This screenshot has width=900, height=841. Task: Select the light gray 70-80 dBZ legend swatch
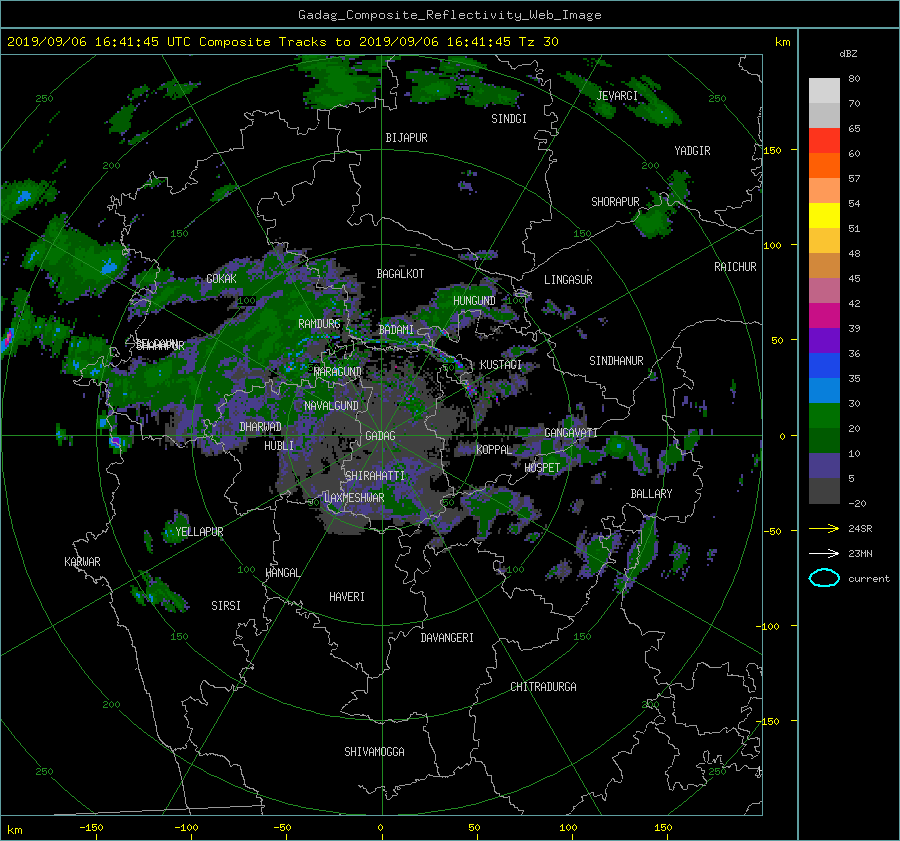824,91
